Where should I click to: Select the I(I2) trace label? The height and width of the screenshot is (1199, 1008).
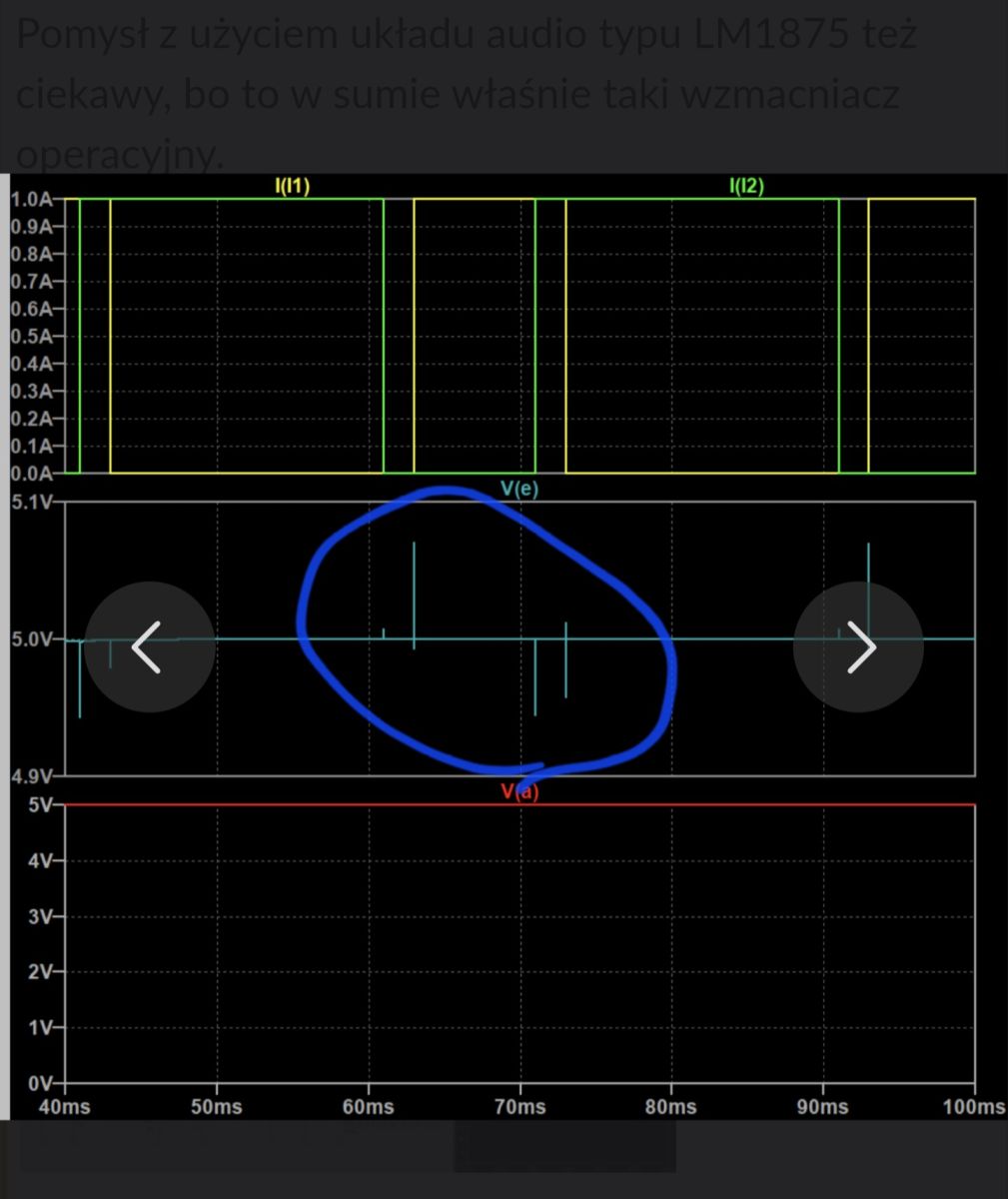746,185
